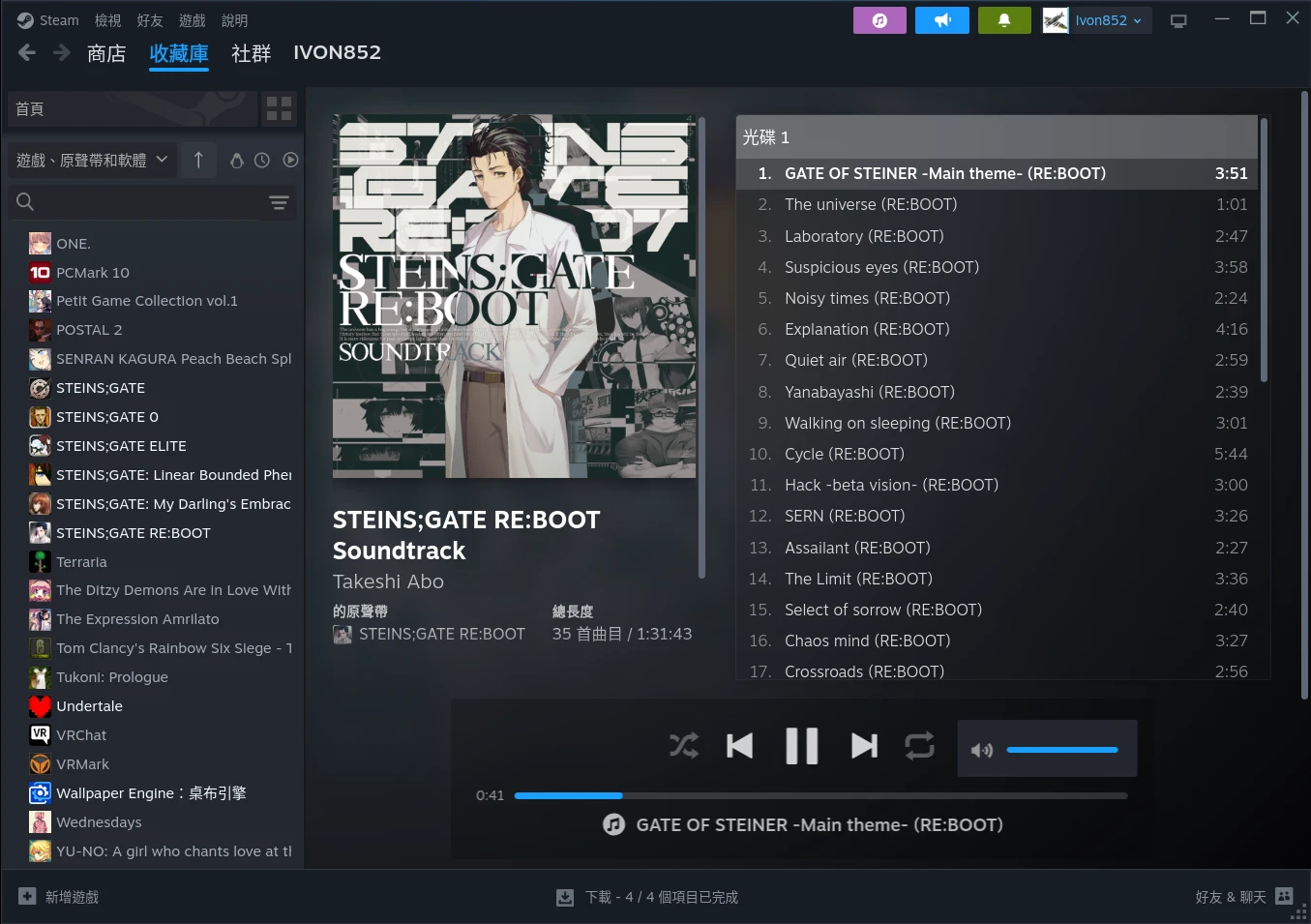
Task: Open the 下載 downloads status
Action: pos(647,897)
